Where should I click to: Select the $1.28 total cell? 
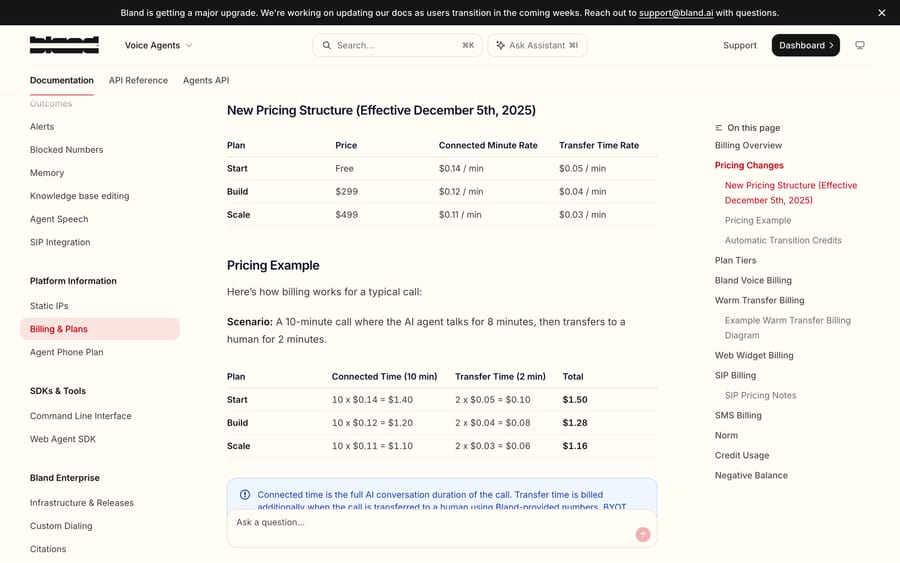pos(575,423)
